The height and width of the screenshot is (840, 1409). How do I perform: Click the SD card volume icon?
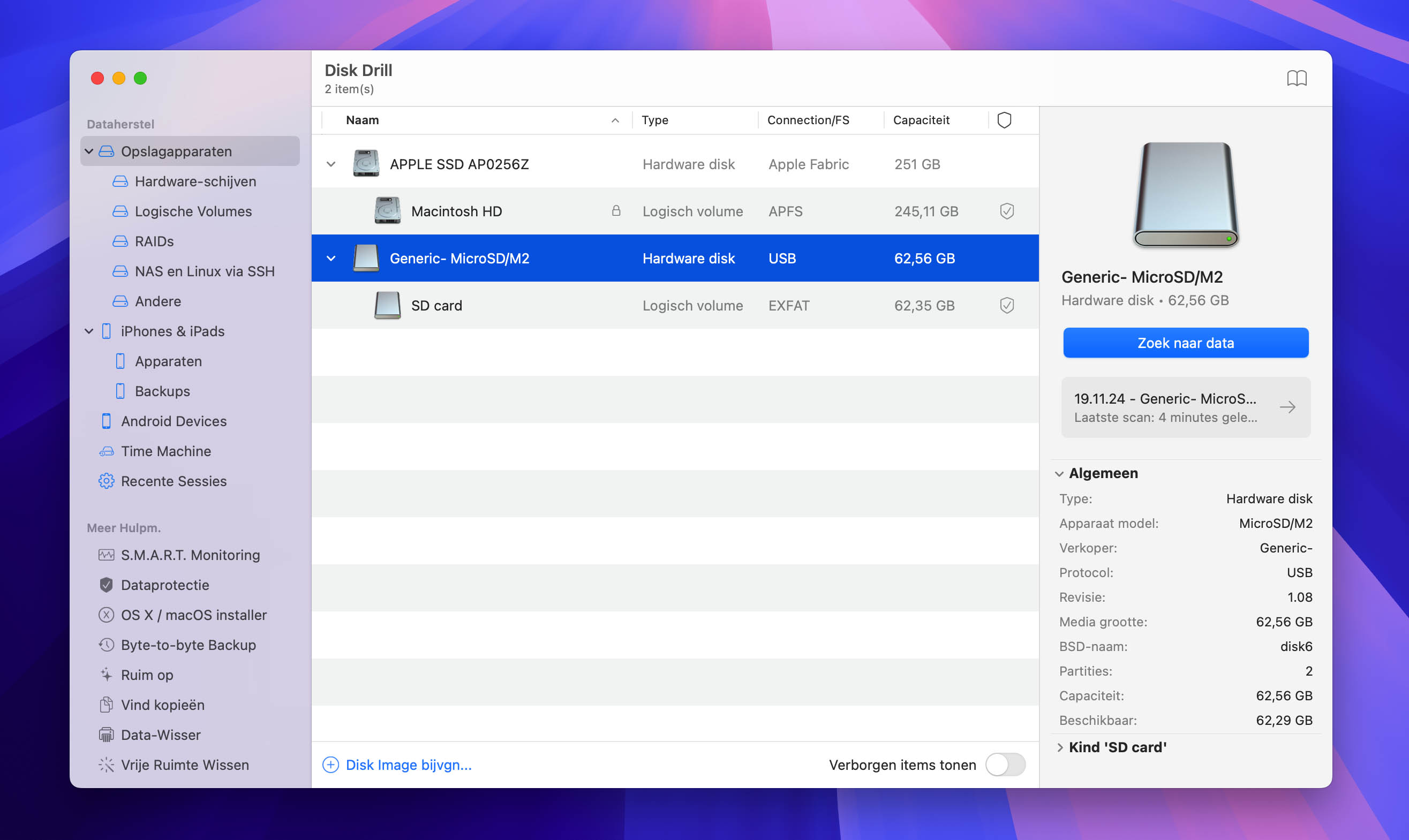[x=387, y=306]
